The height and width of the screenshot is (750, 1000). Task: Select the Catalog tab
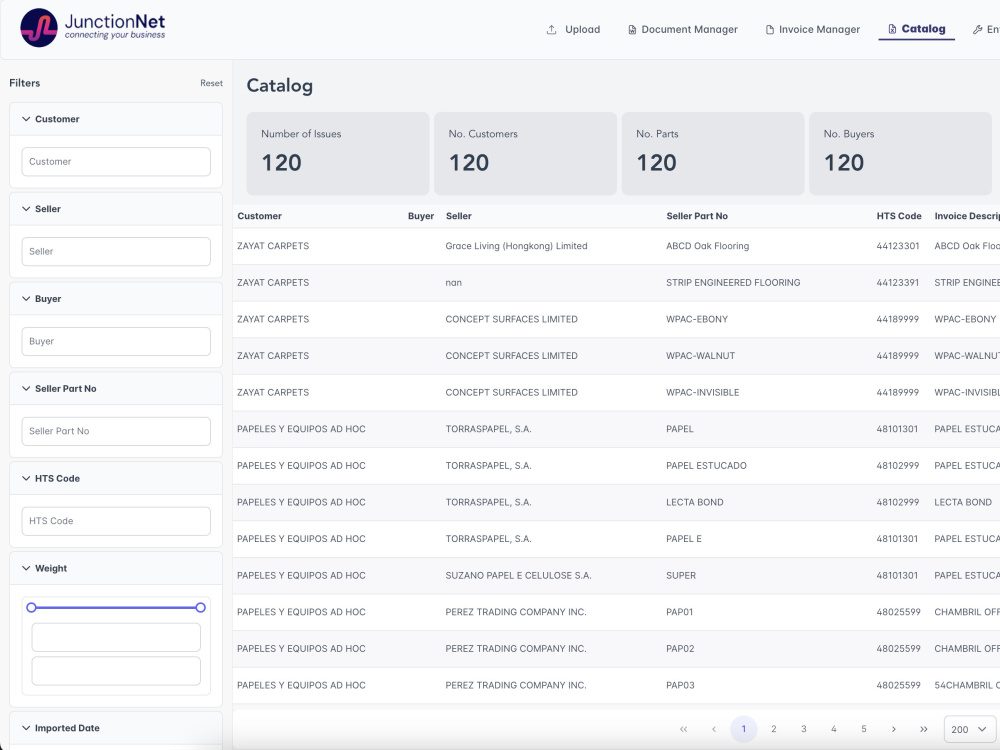click(916, 29)
